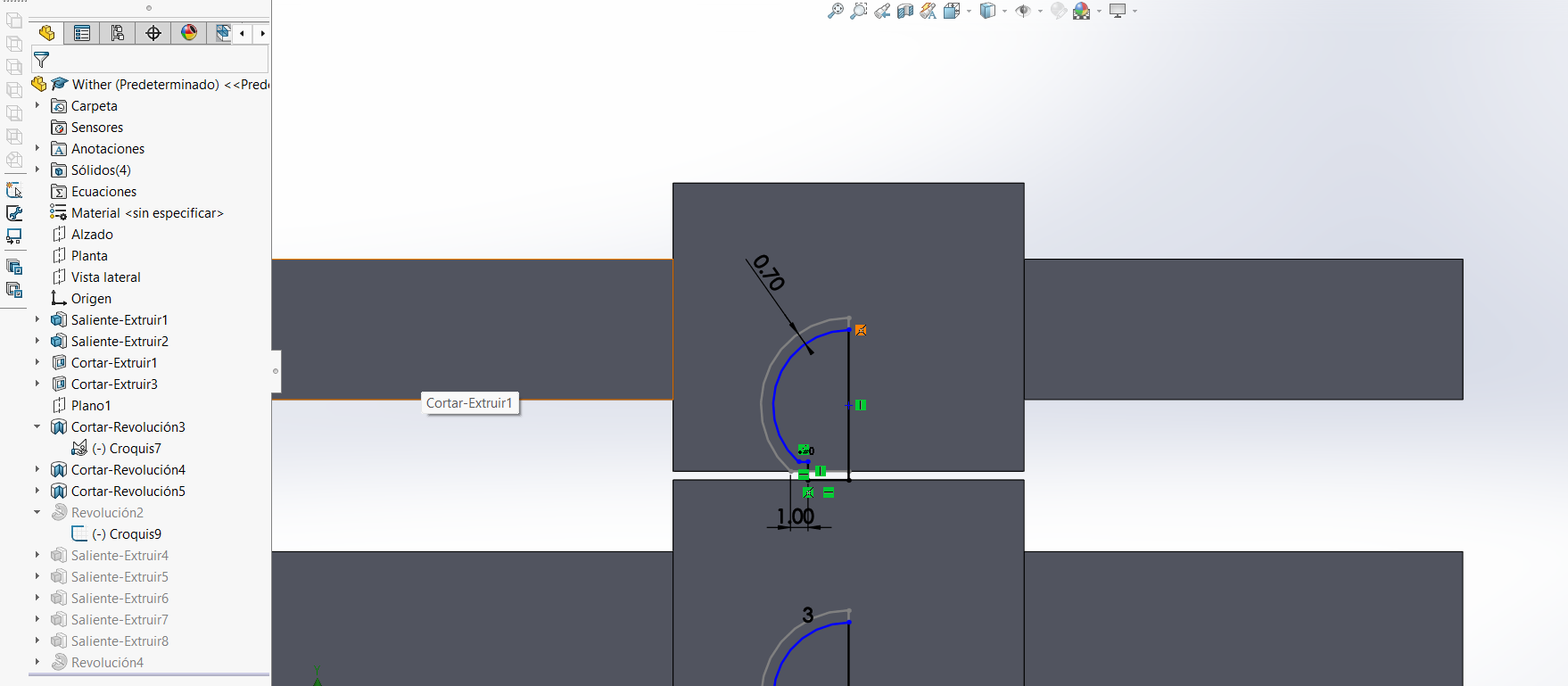
Task: Open the Hide/Show Items dropdown arrow
Action: tap(1040, 12)
